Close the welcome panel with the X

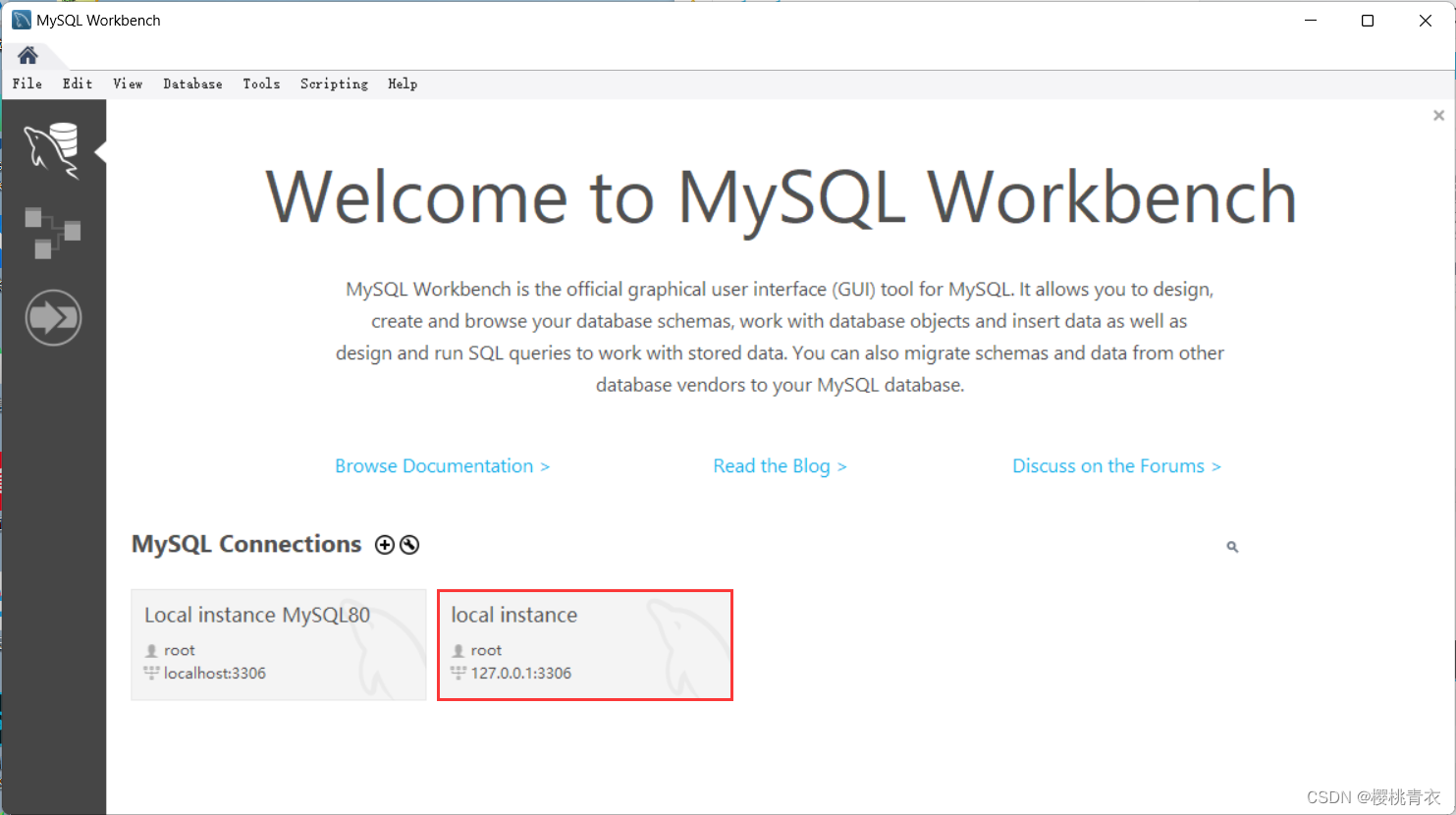(x=1438, y=116)
